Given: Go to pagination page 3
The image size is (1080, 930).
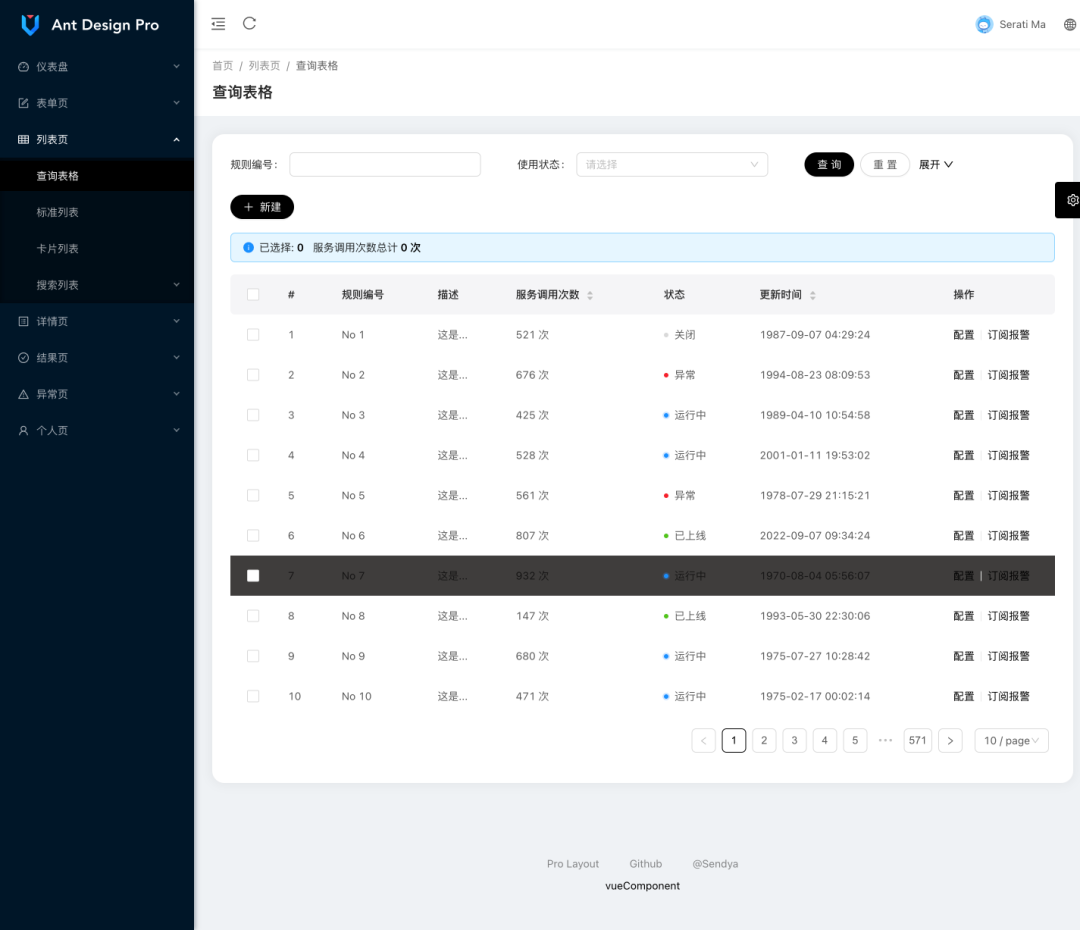Looking at the screenshot, I should tap(794, 741).
